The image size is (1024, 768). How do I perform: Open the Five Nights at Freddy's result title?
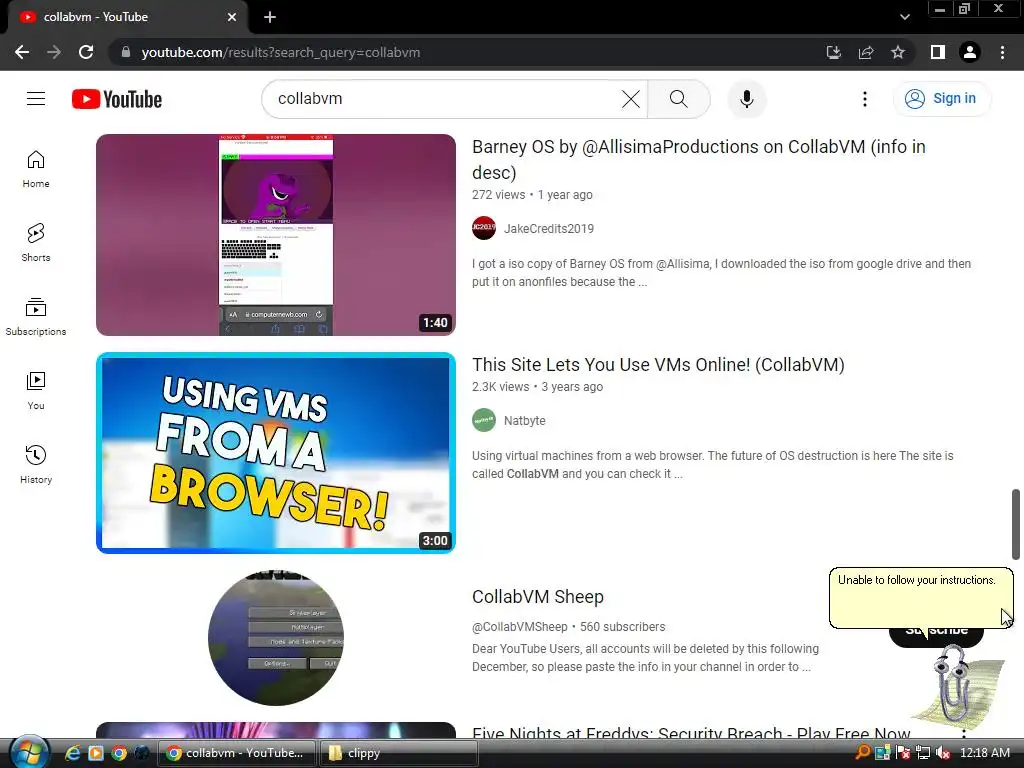(x=691, y=733)
